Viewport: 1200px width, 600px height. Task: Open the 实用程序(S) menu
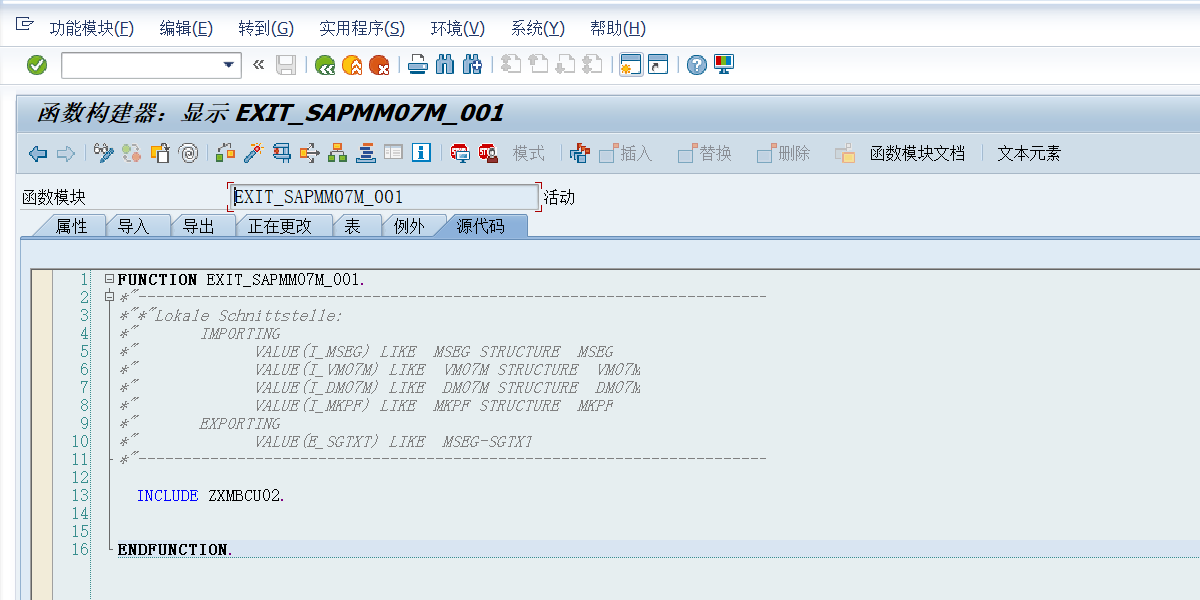(x=362, y=28)
